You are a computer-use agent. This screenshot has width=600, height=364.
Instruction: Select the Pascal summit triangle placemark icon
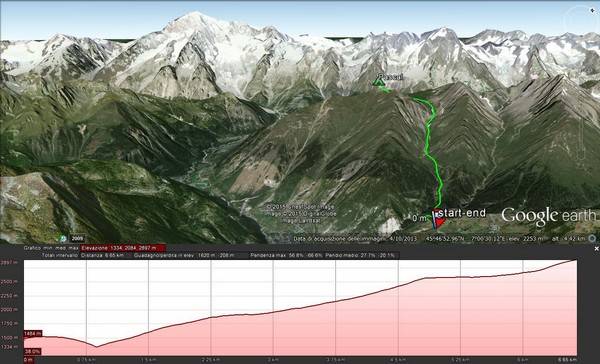tap(378, 81)
